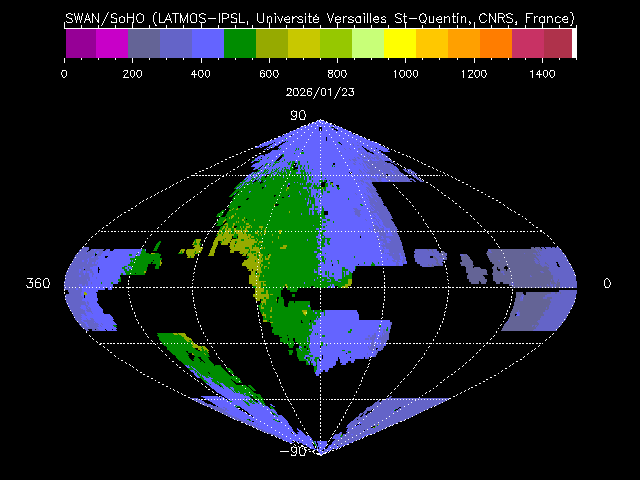Click the map's north pole apex

[320, 121]
